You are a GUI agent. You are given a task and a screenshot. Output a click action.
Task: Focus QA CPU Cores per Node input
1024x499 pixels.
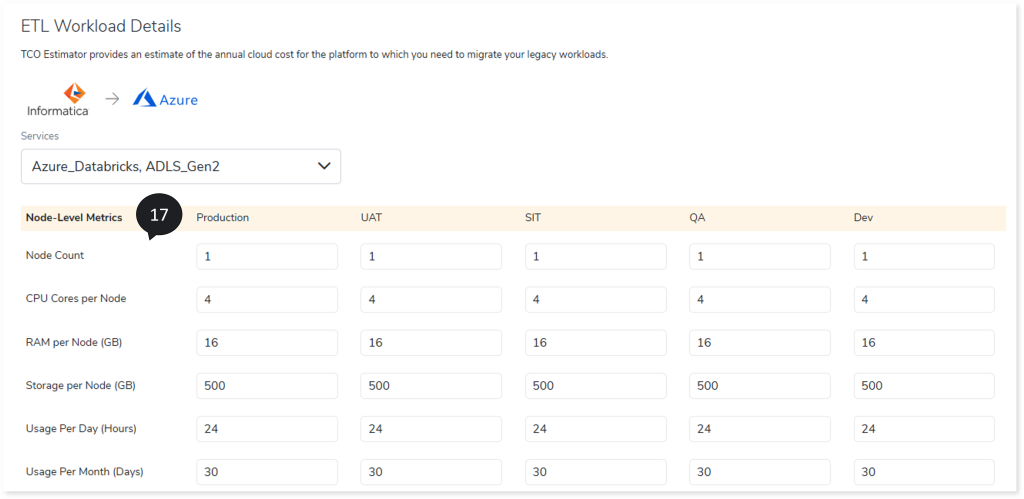coord(759,300)
